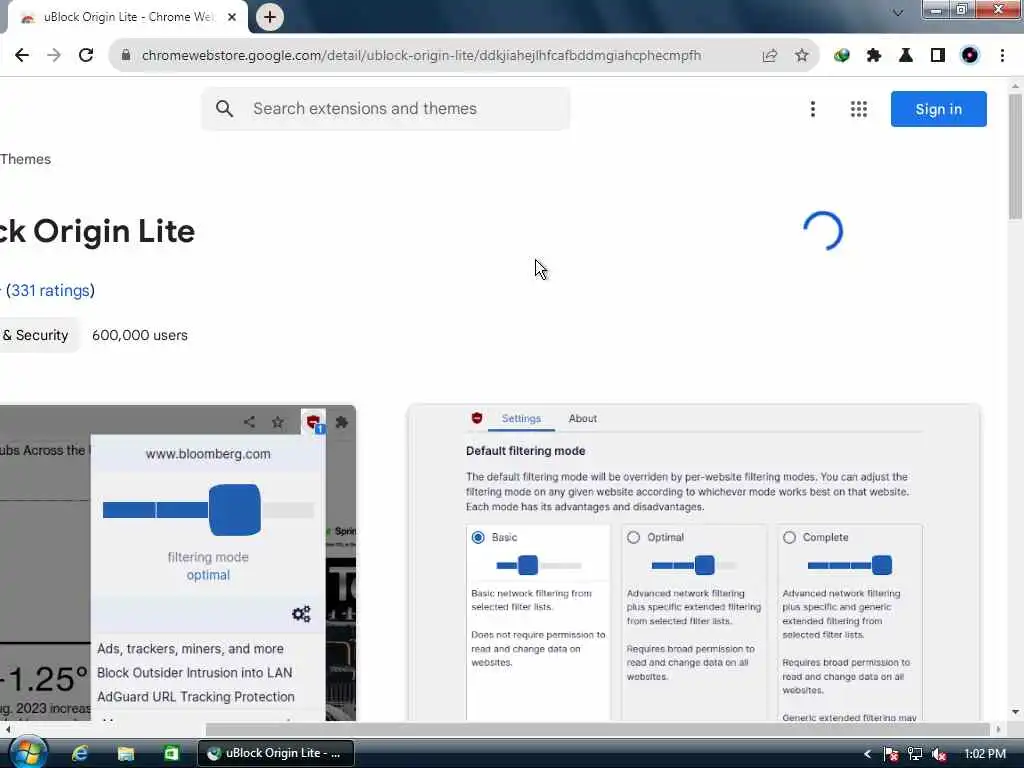Click the browser forward arrow
This screenshot has width=1024, height=768.
tap(54, 56)
